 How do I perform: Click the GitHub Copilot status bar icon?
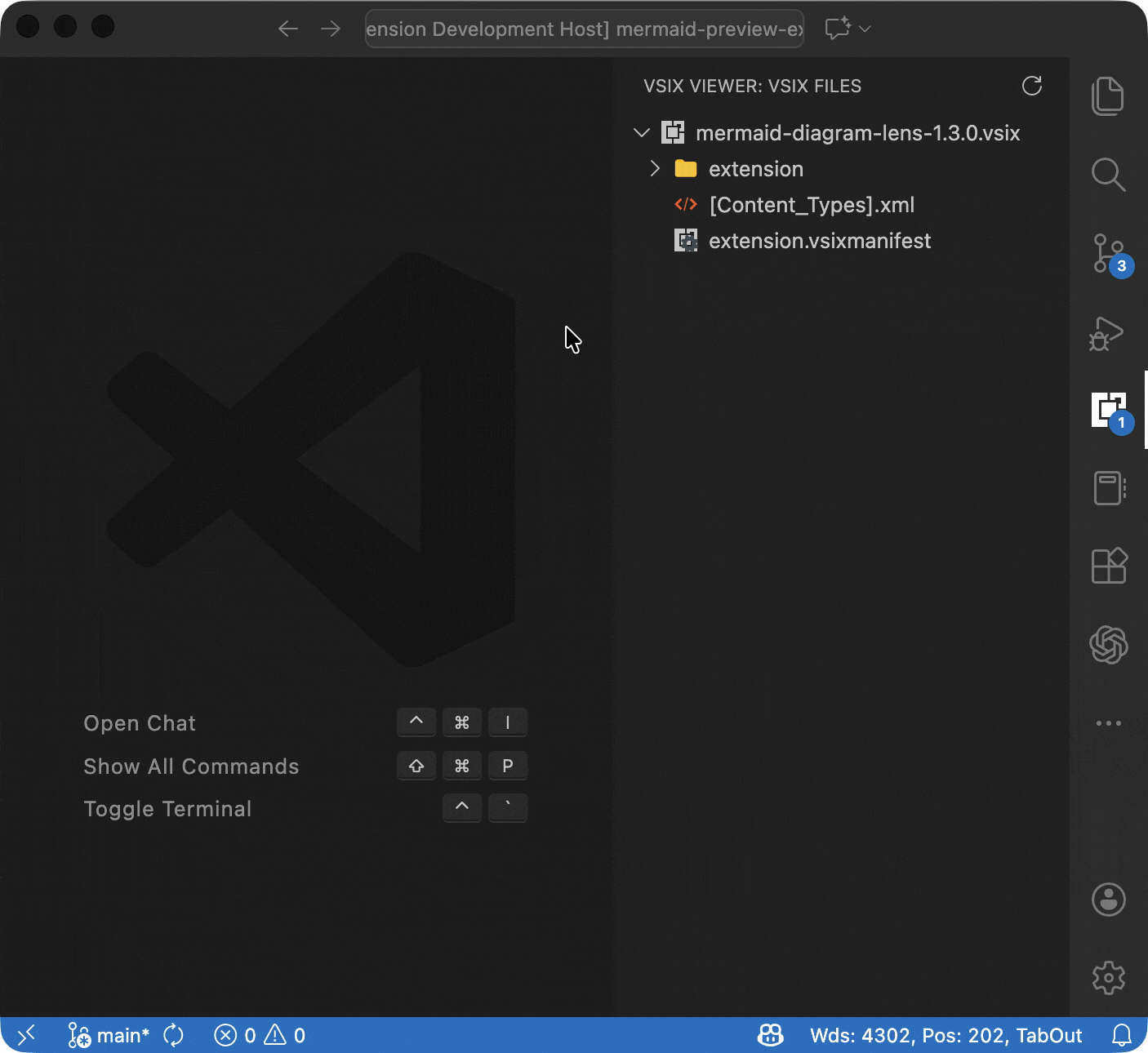coord(769,1035)
